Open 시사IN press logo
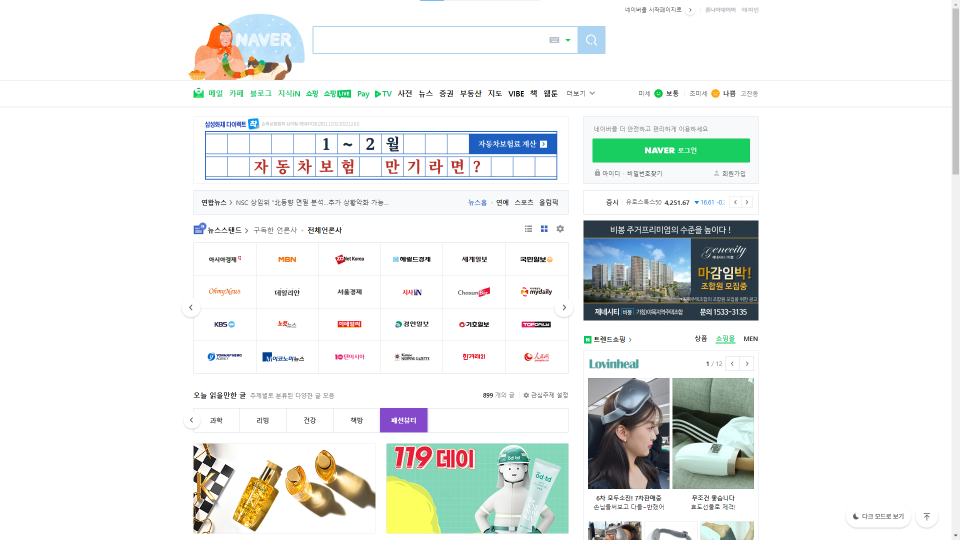Image resolution: width=960 pixels, height=540 pixels. pos(411,292)
